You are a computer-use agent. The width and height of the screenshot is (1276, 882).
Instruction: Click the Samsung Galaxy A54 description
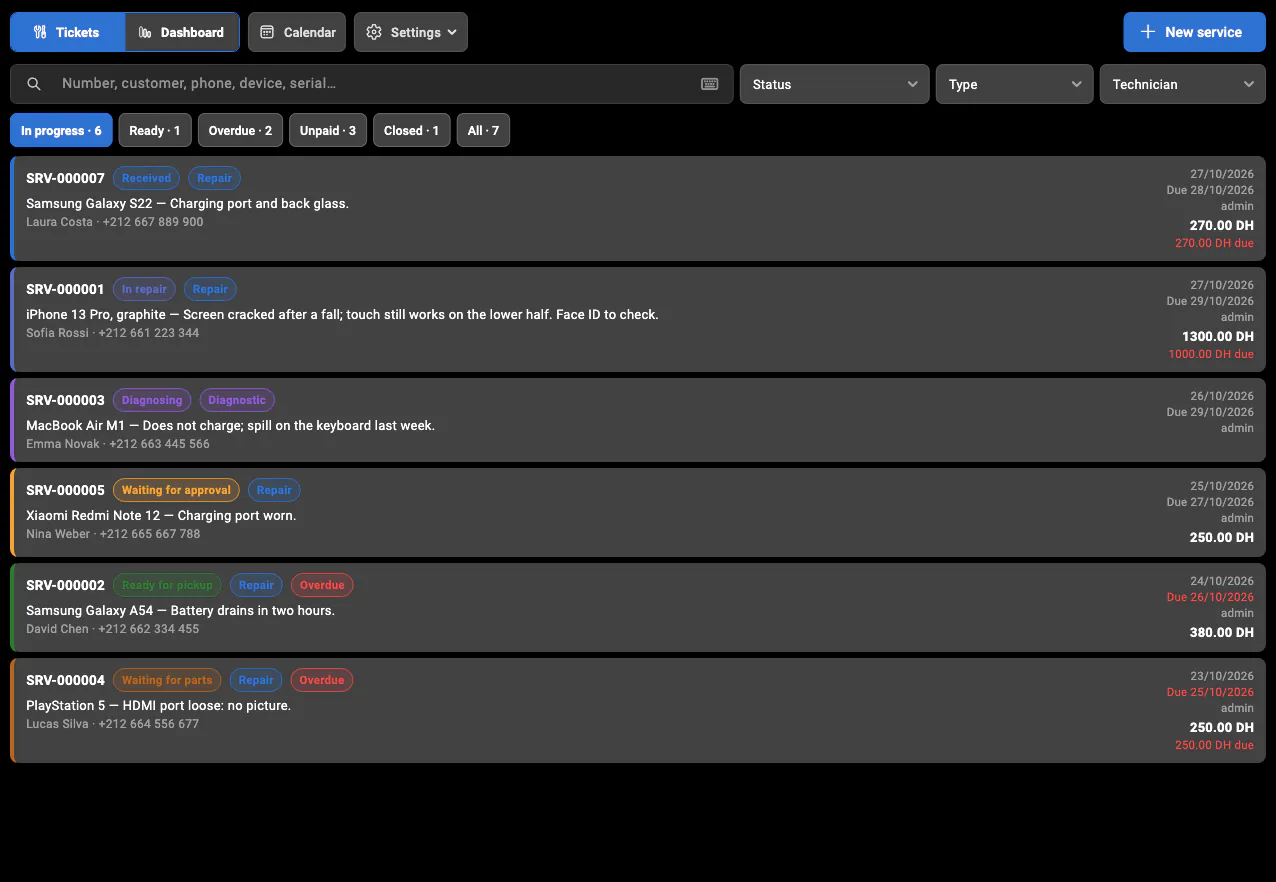pos(180,610)
